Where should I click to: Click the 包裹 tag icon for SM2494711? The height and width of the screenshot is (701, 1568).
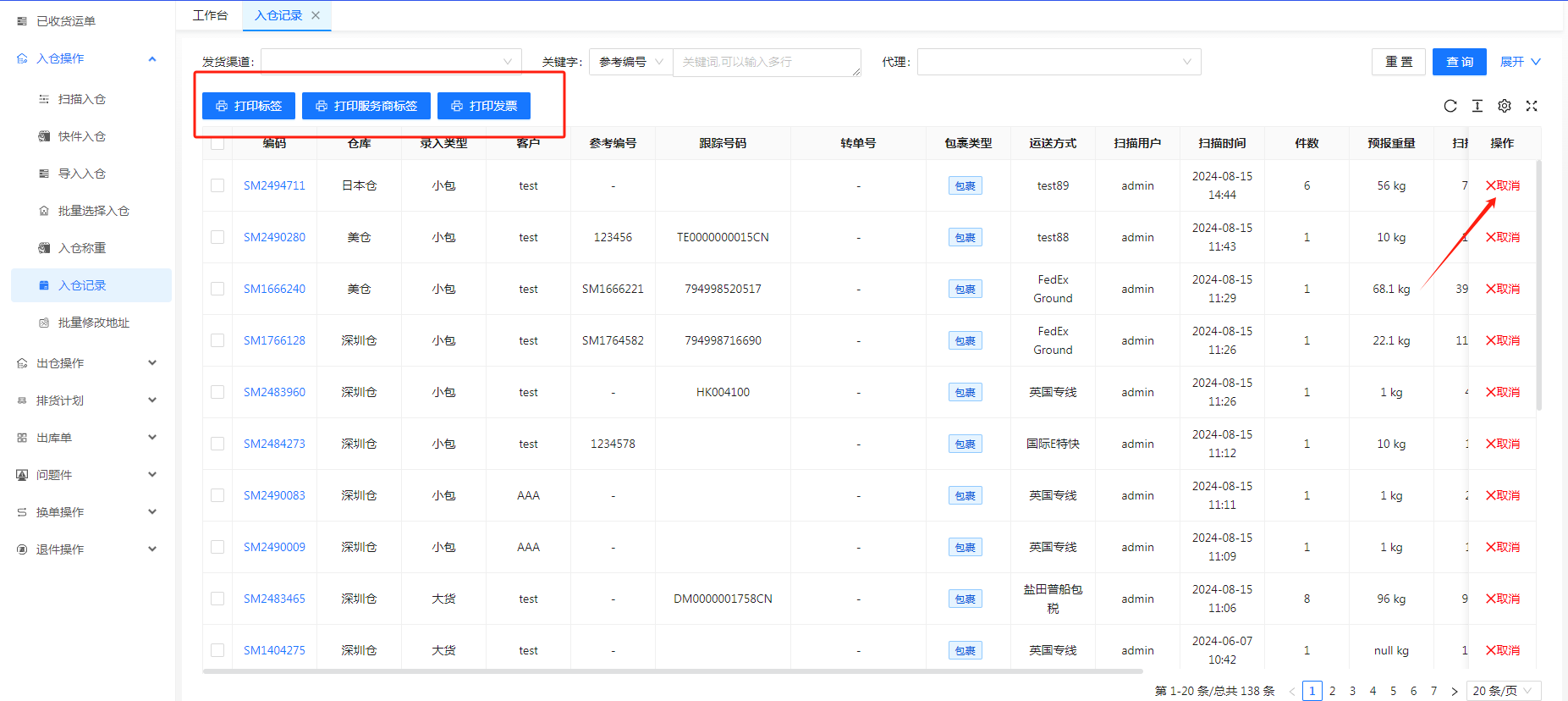click(x=965, y=186)
